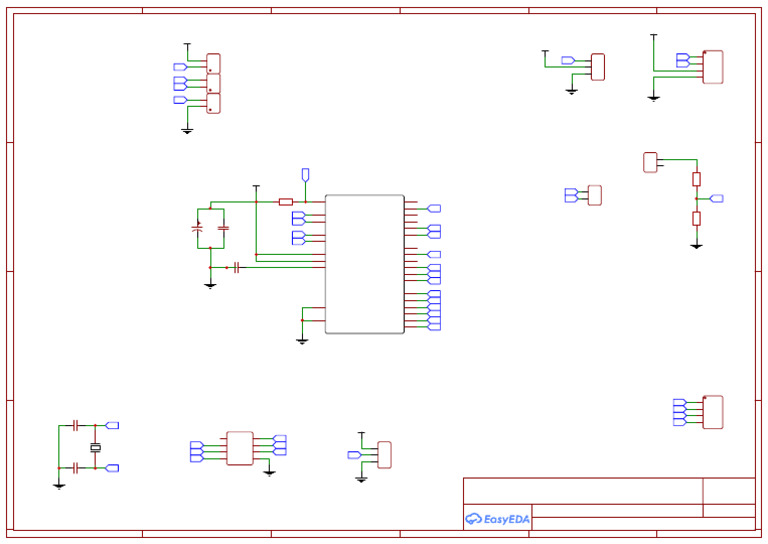Select the net port at the crystal's top

tap(112, 425)
